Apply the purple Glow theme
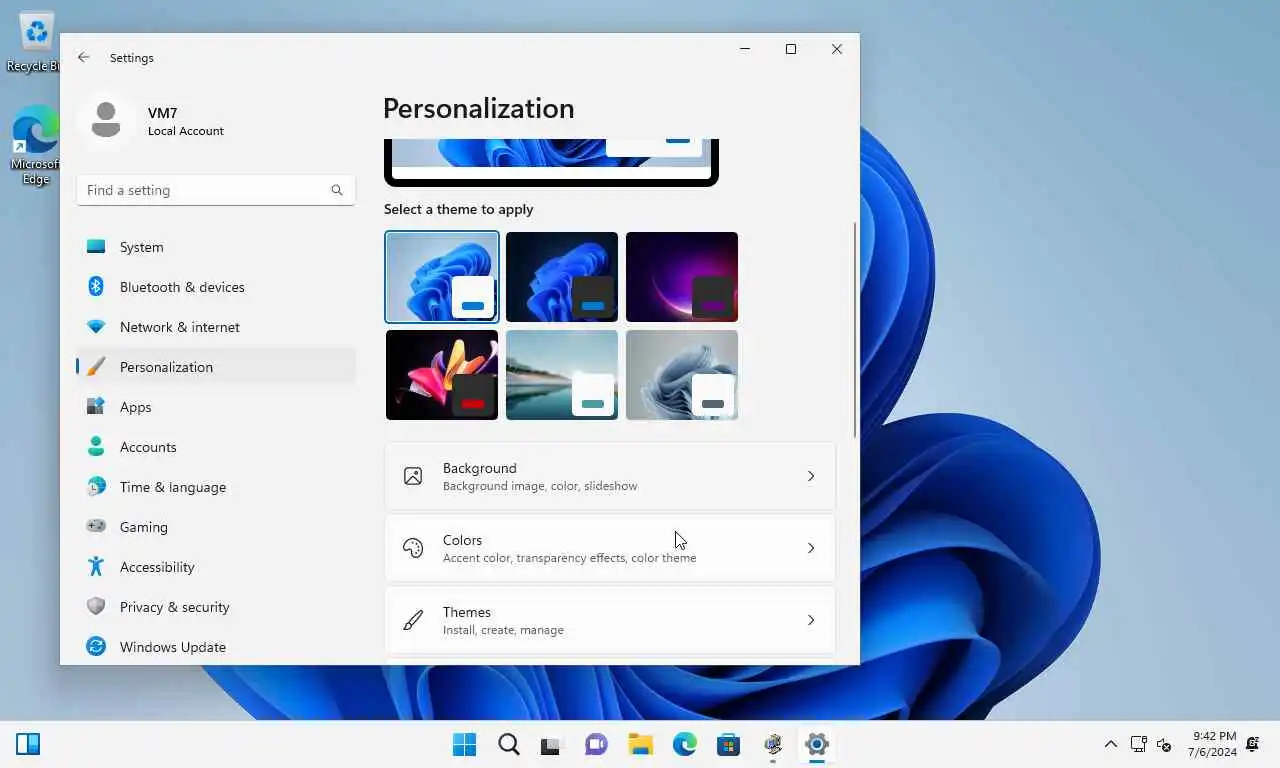The height and width of the screenshot is (768, 1280). pyautogui.click(x=682, y=277)
